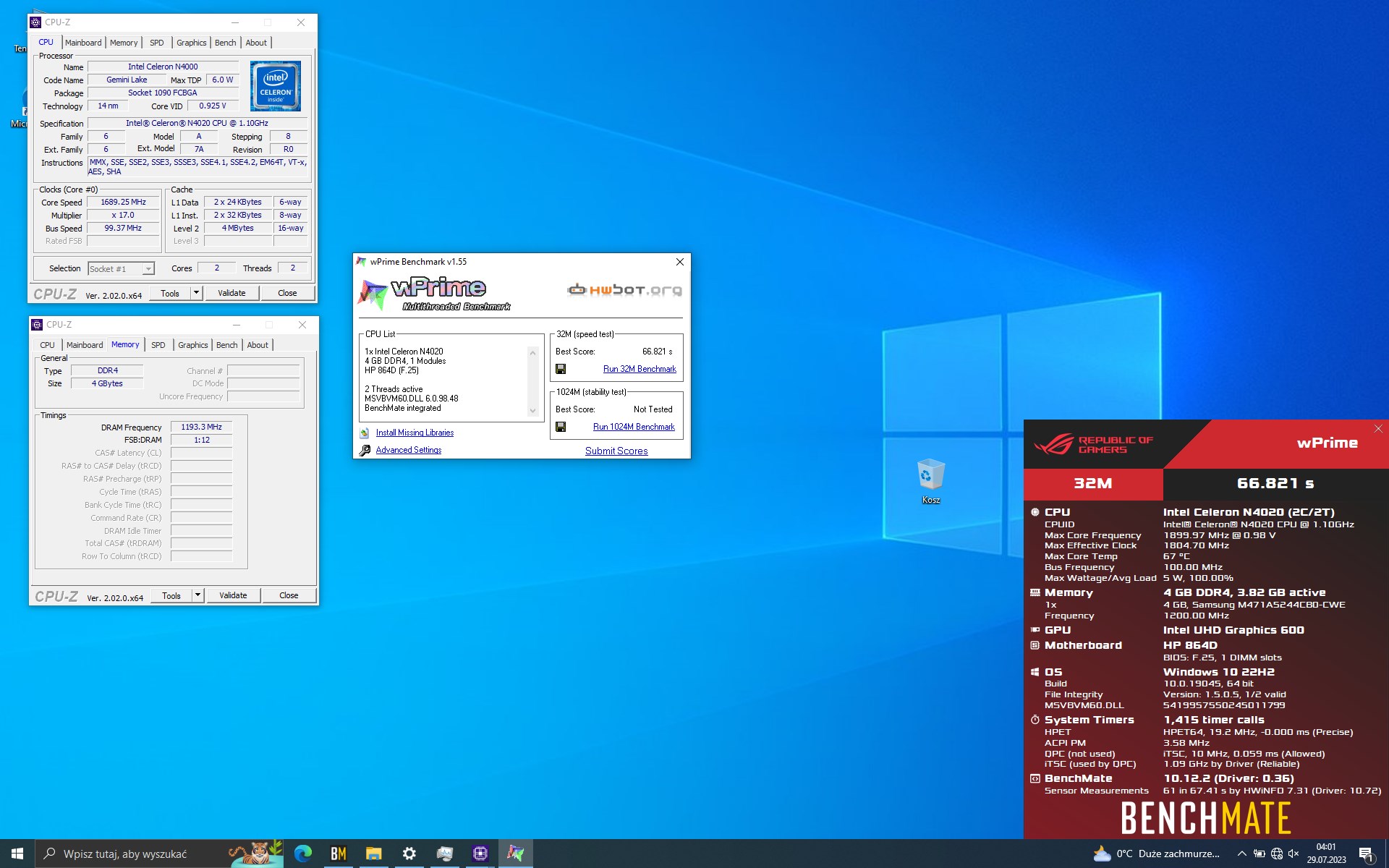Viewport: 1389px width, 868px height.
Task: Open the SPD tab in top CPU-Z window
Action: coord(157,43)
